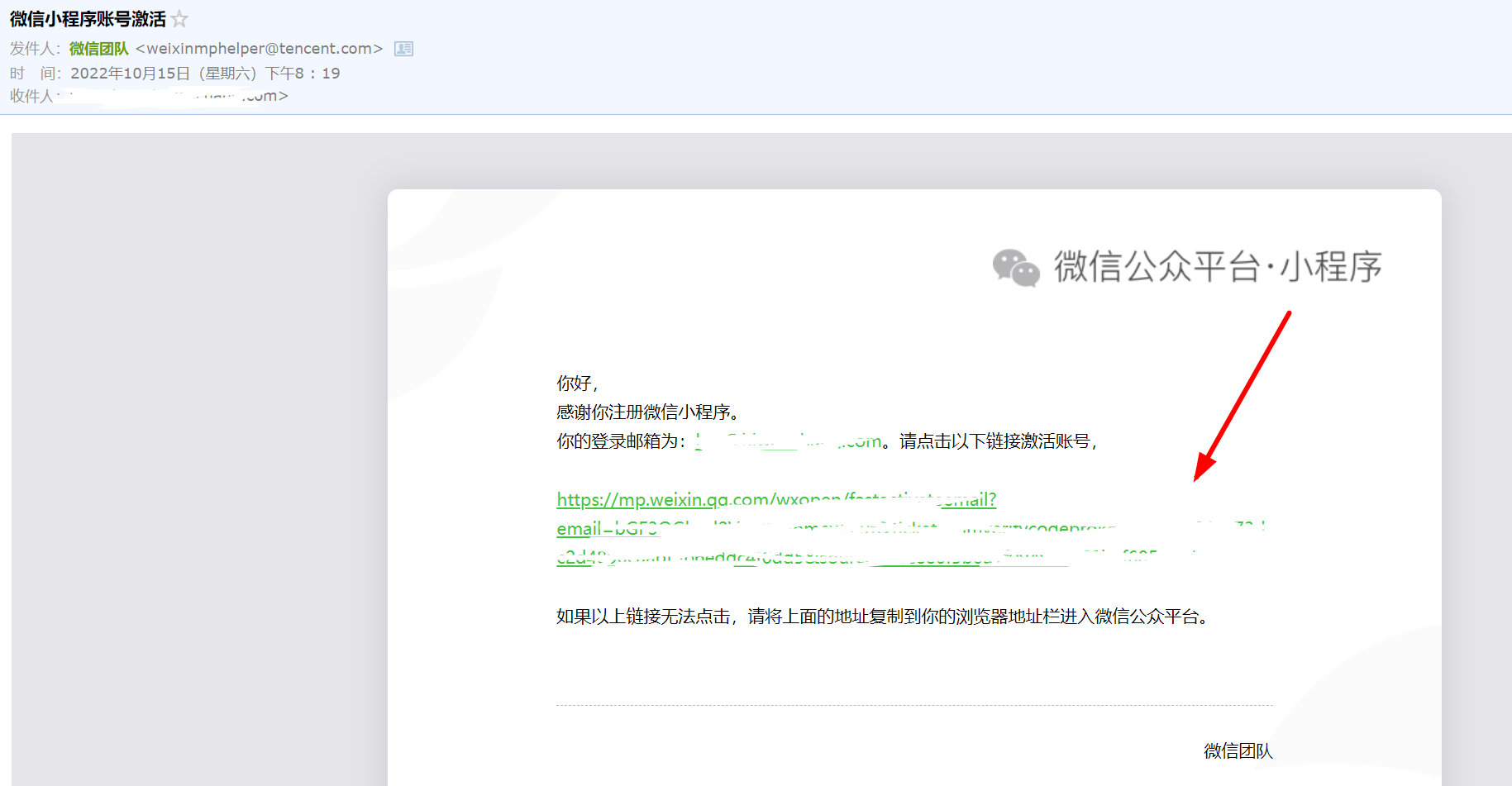Open the sender contact card icon
Image resolution: width=1512 pixels, height=786 pixels.
pyautogui.click(x=403, y=49)
